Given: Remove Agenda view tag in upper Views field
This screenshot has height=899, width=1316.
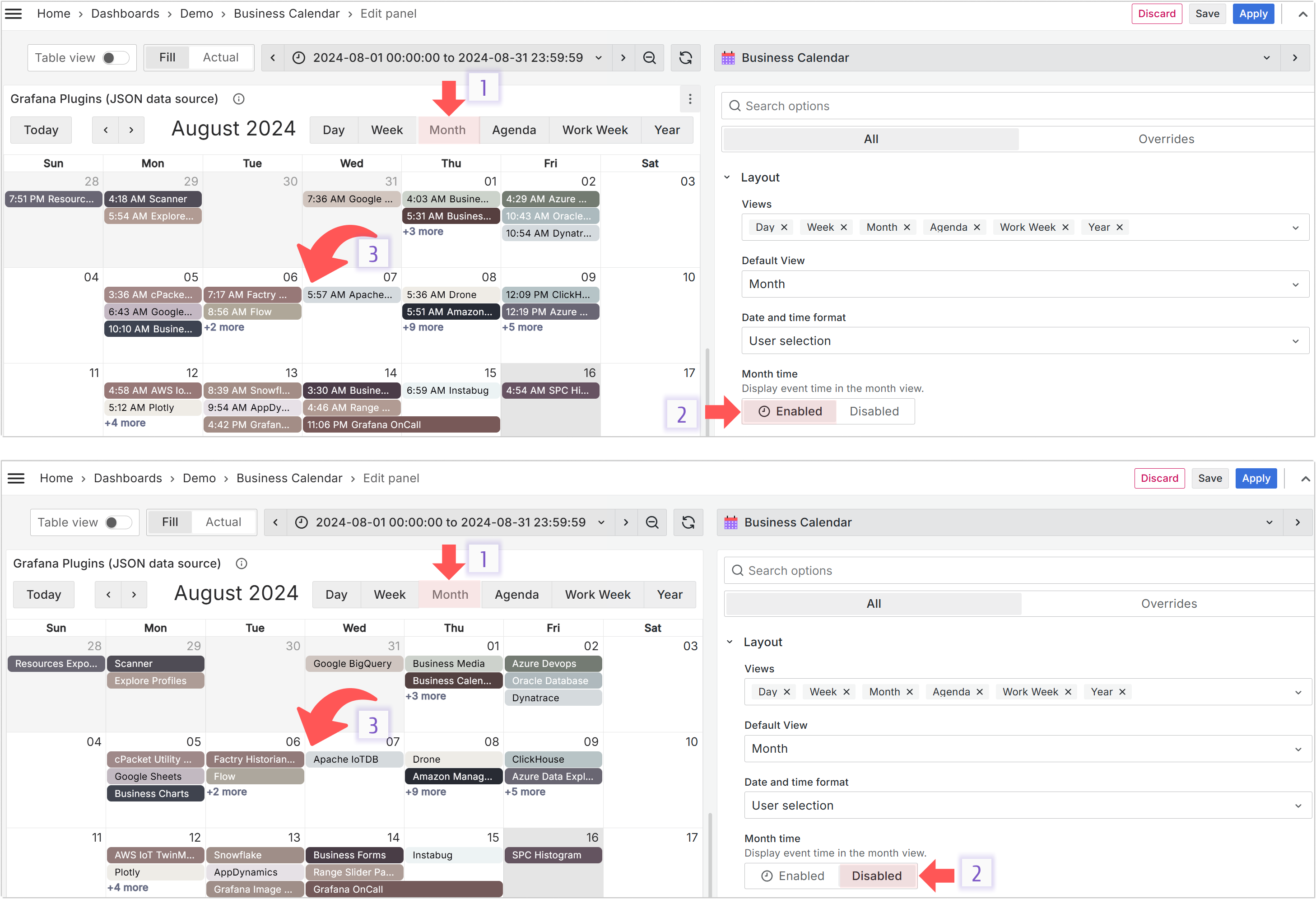Looking at the screenshot, I should tap(977, 227).
